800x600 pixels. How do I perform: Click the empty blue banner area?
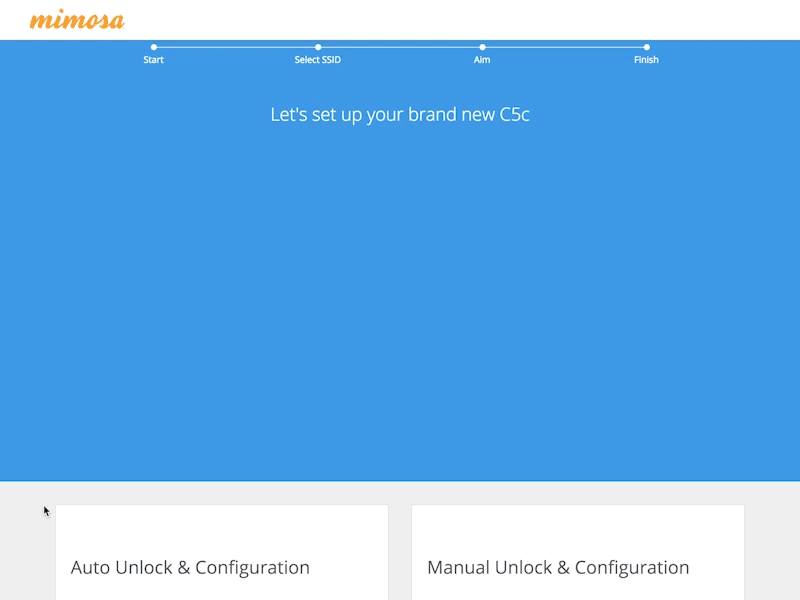point(400,300)
